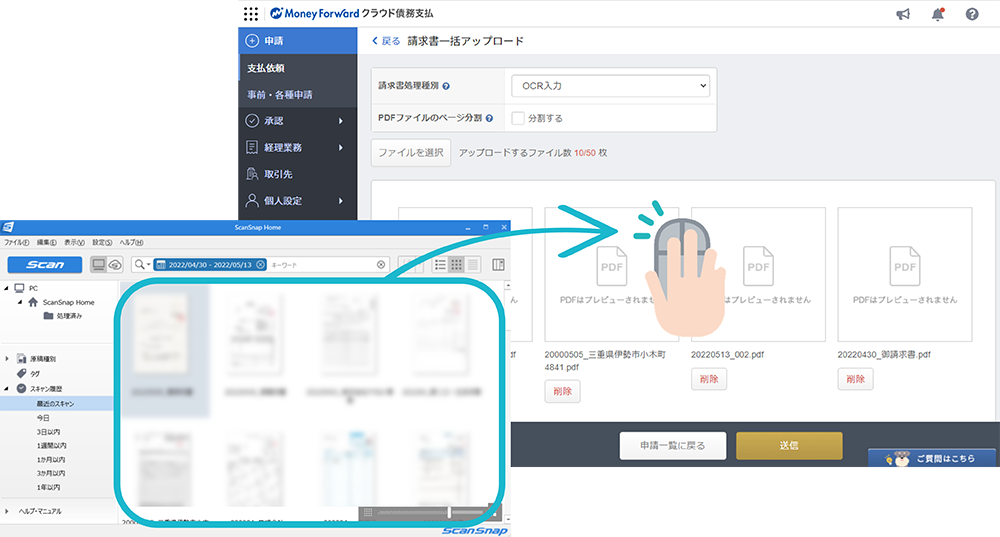Expand the 原稿種別 tree node
This screenshot has height=537, width=1000.
tap(7, 359)
